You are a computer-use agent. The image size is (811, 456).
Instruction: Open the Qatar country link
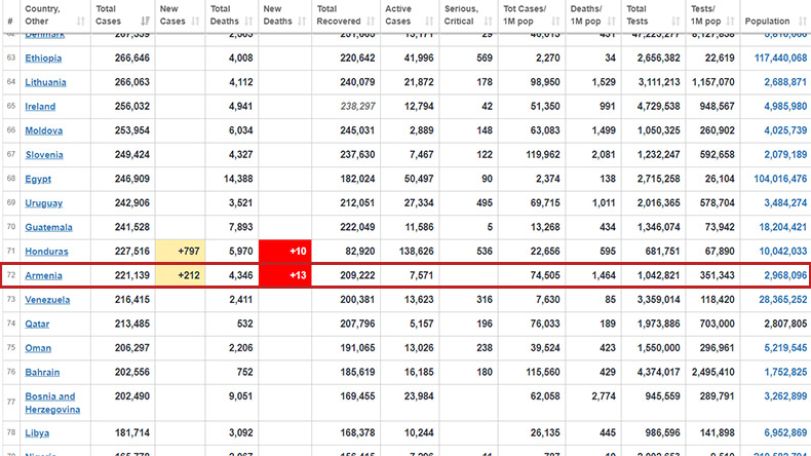[37, 324]
